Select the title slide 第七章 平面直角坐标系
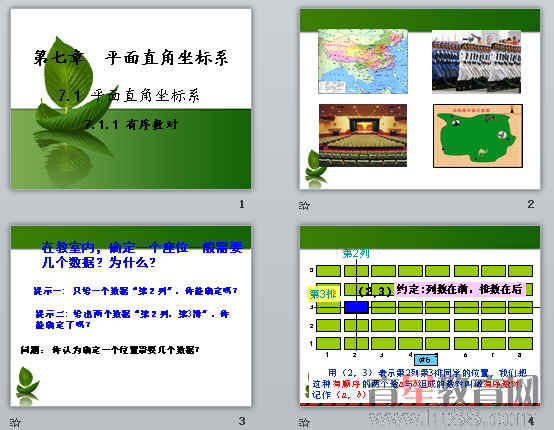 [x=131, y=99]
